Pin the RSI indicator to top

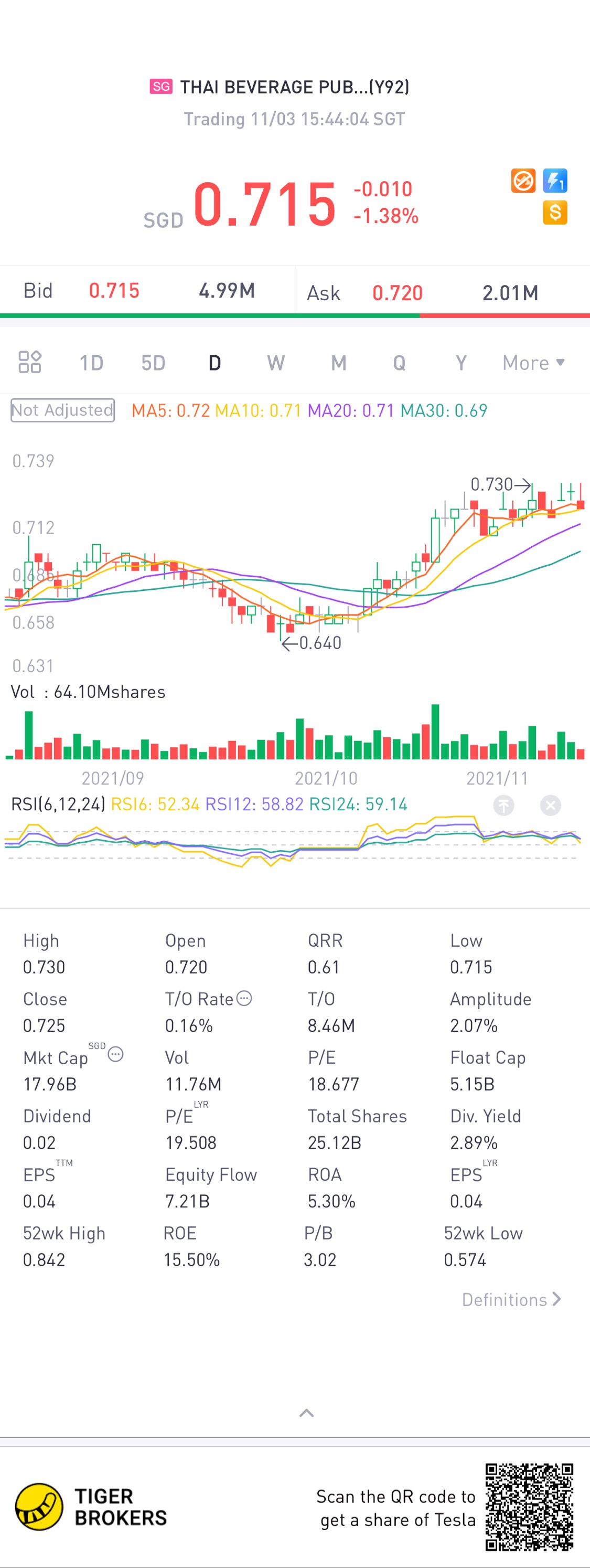[x=503, y=806]
